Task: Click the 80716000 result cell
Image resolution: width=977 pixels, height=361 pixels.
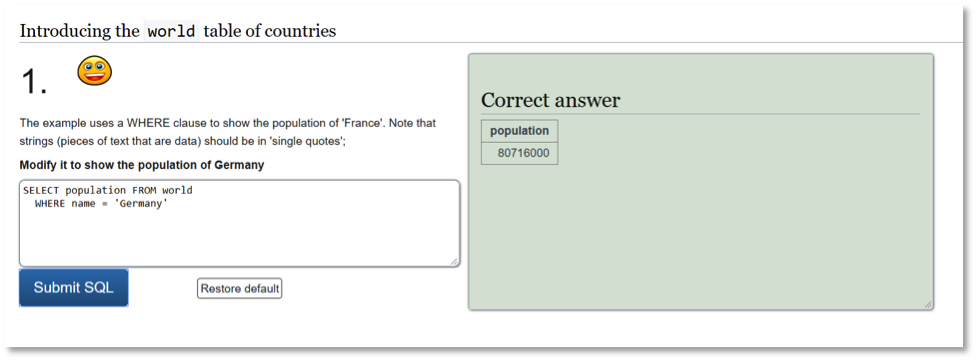Action: click(520, 153)
